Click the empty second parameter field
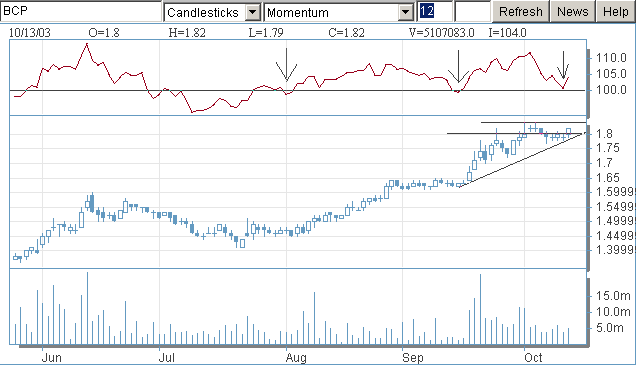The height and width of the screenshot is (365, 636). 472,11
